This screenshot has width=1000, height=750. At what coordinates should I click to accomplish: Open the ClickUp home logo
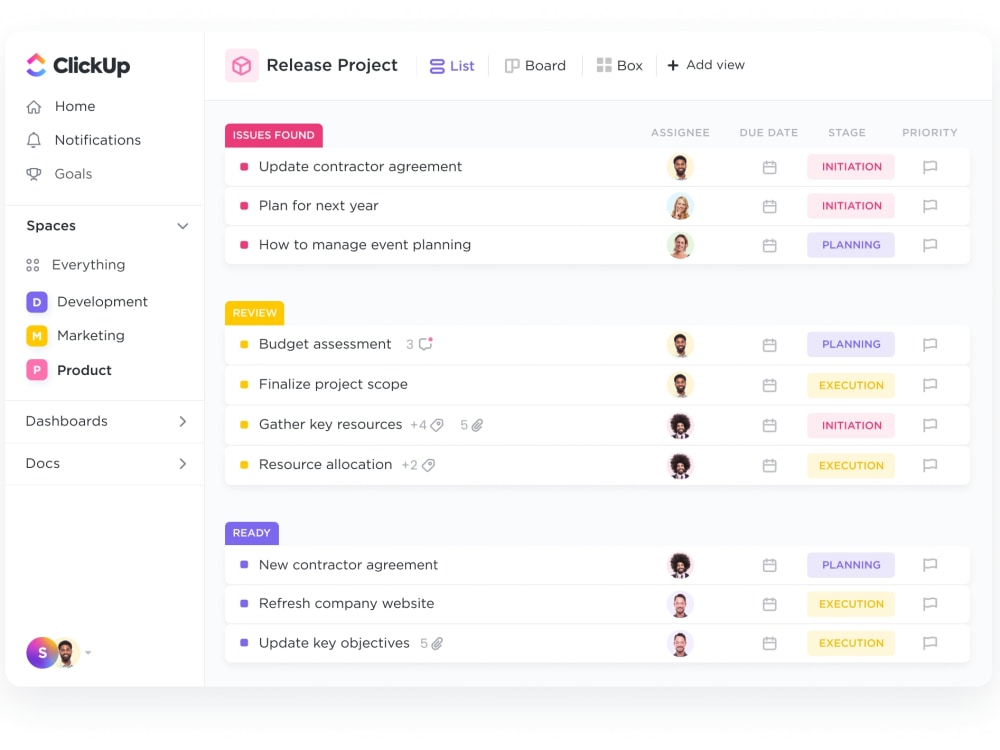pos(77,65)
